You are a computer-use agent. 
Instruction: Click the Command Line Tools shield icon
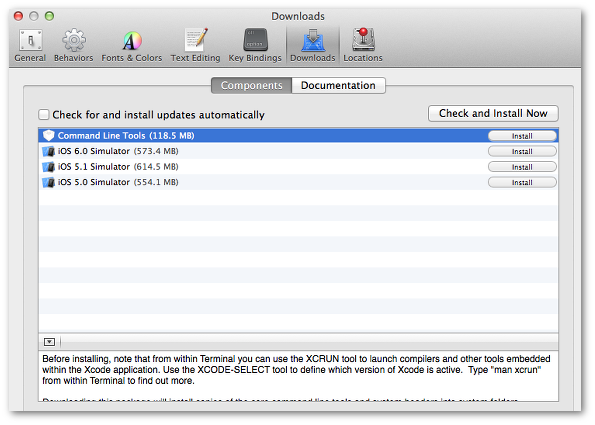pyautogui.click(x=49, y=135)
